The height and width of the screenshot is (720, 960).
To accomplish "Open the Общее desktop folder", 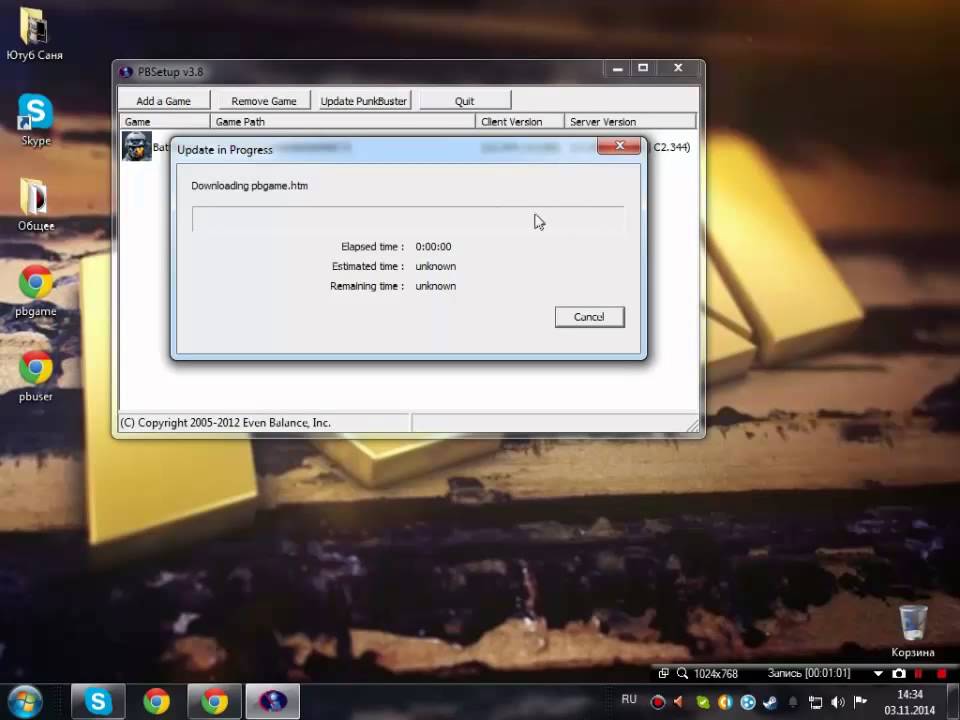I will coord(36,204).
